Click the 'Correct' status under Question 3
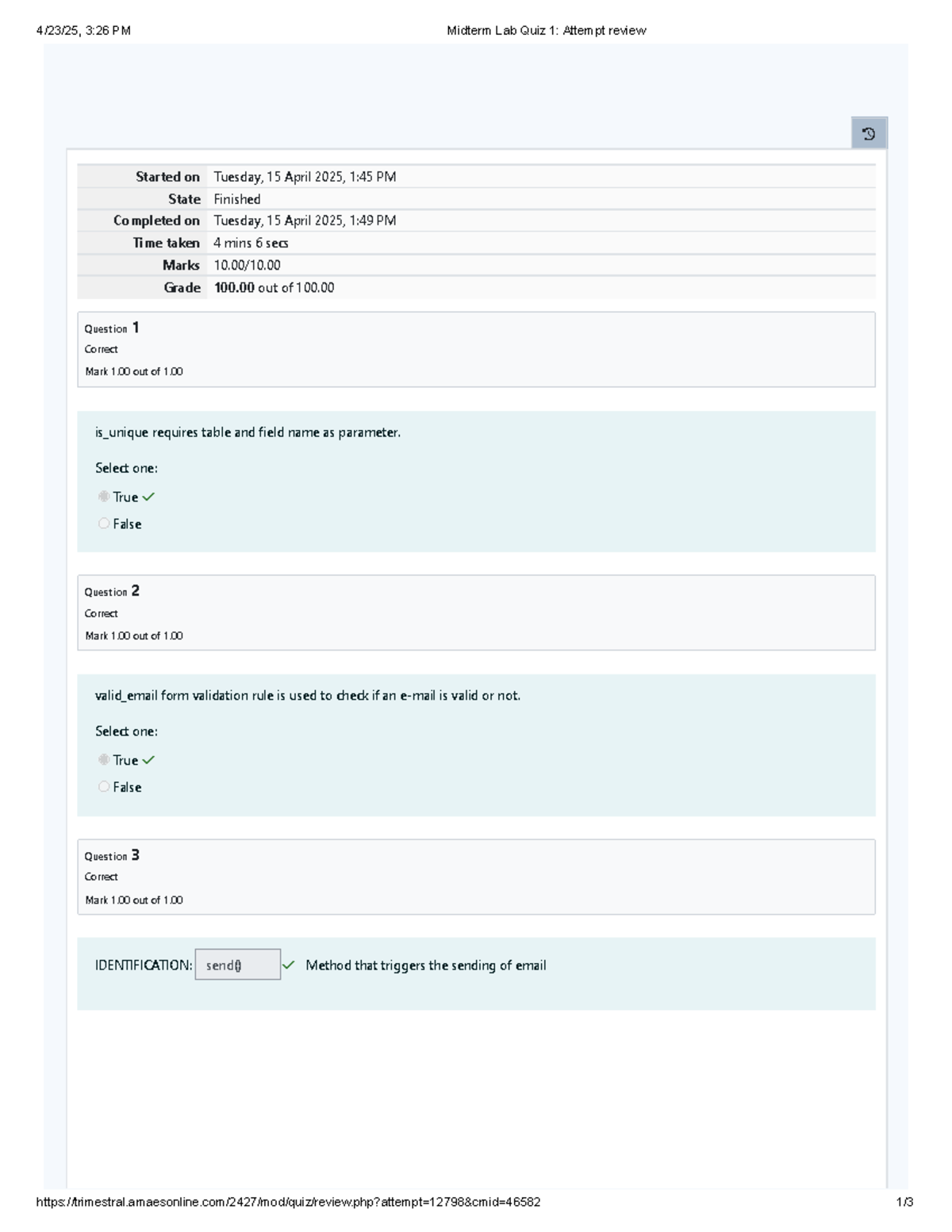The height and width of the screenshot is (1232, 952). (x=101, y=877)
